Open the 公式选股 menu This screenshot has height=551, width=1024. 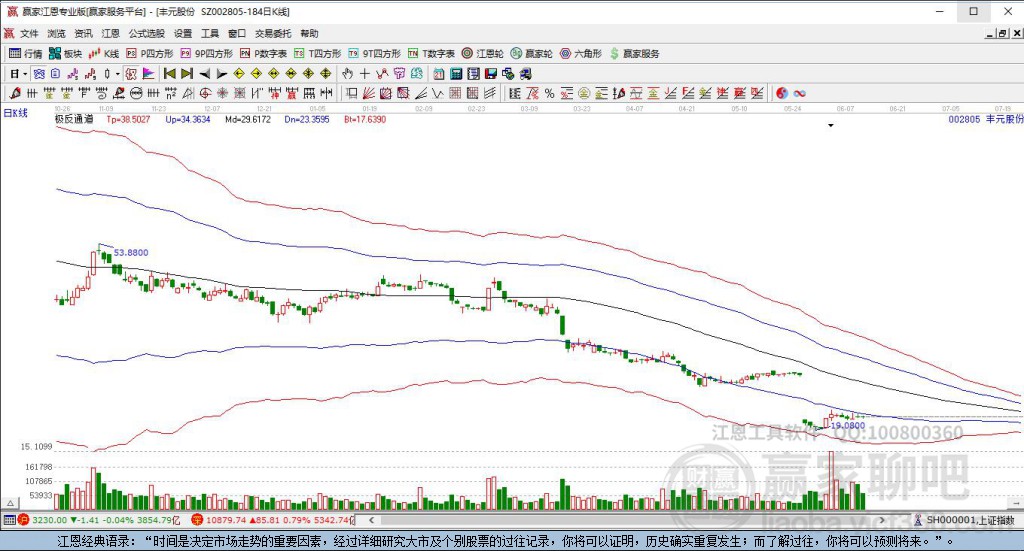tap(146, 33)
